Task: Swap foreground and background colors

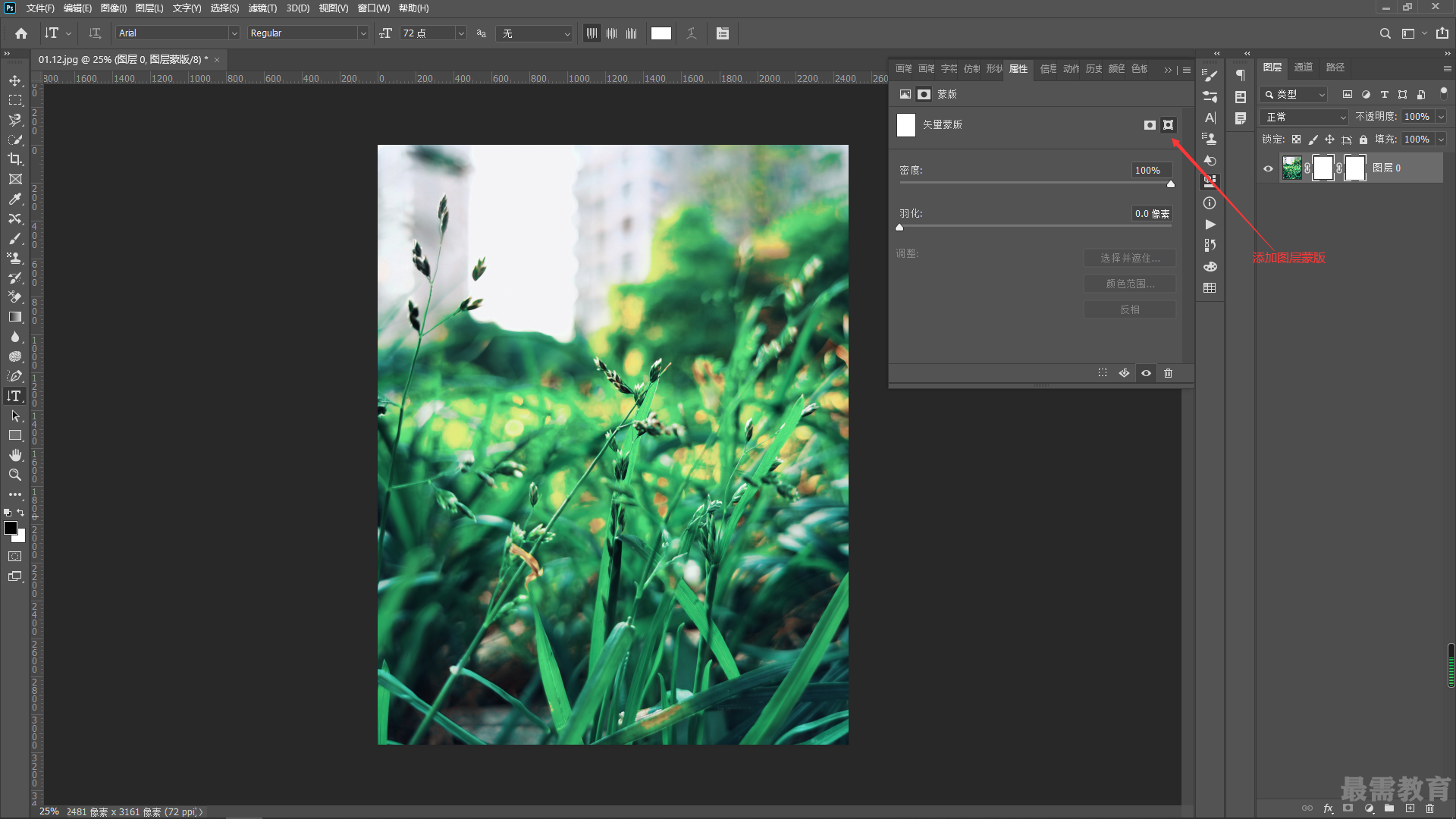Action: [20, 513]
